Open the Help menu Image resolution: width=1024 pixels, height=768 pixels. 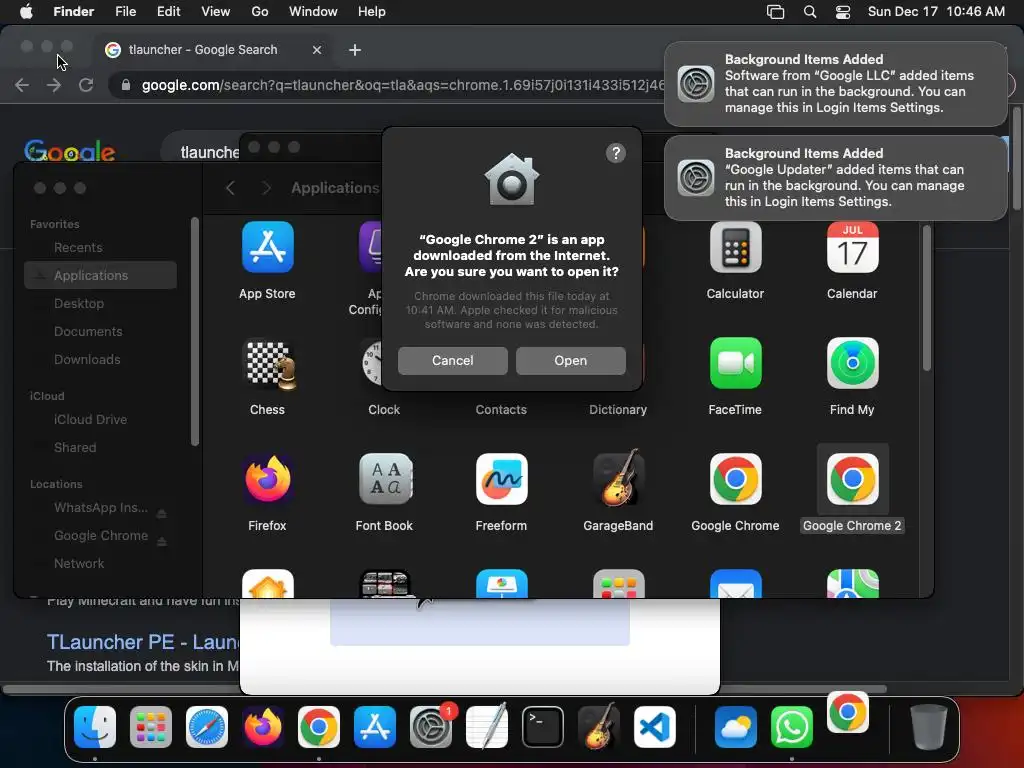coord(372,12)
